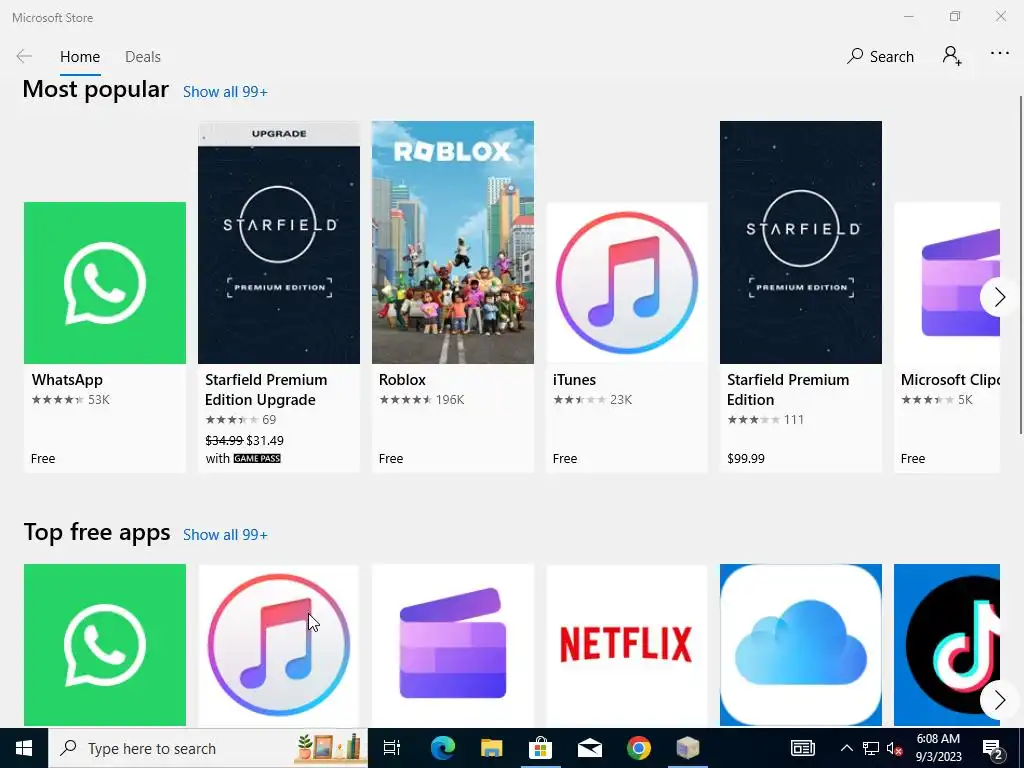Click the Game Pass badge
1024x768 pixels.
[257, 458]
